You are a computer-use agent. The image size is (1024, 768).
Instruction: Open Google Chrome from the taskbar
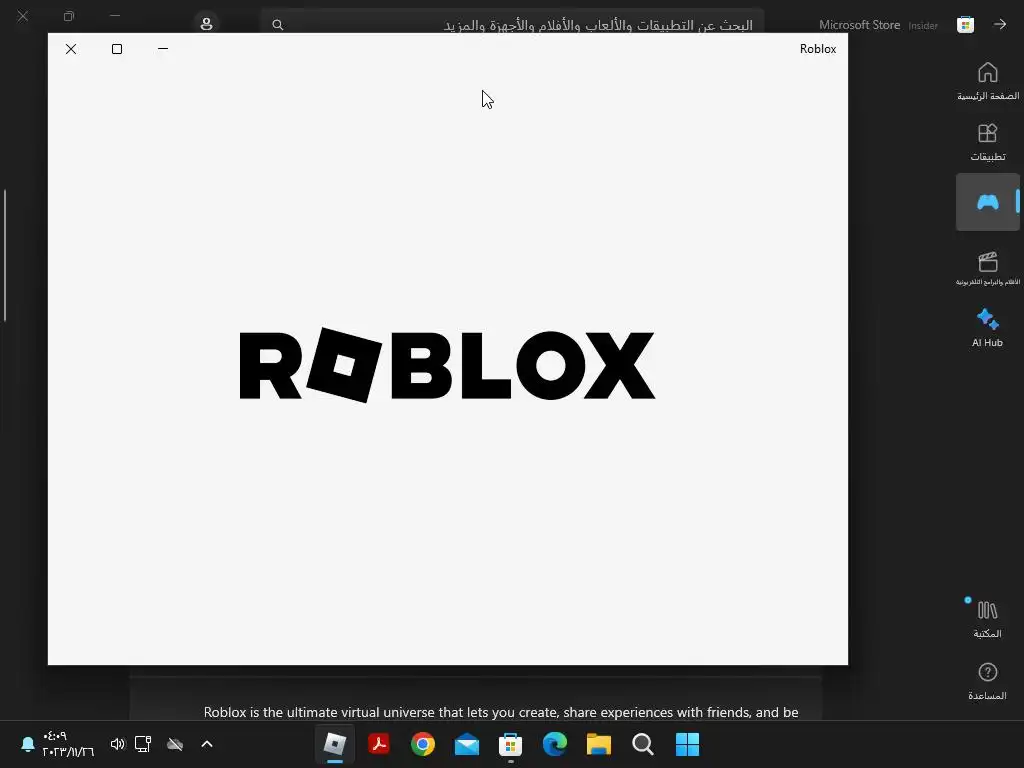[423, 744]
